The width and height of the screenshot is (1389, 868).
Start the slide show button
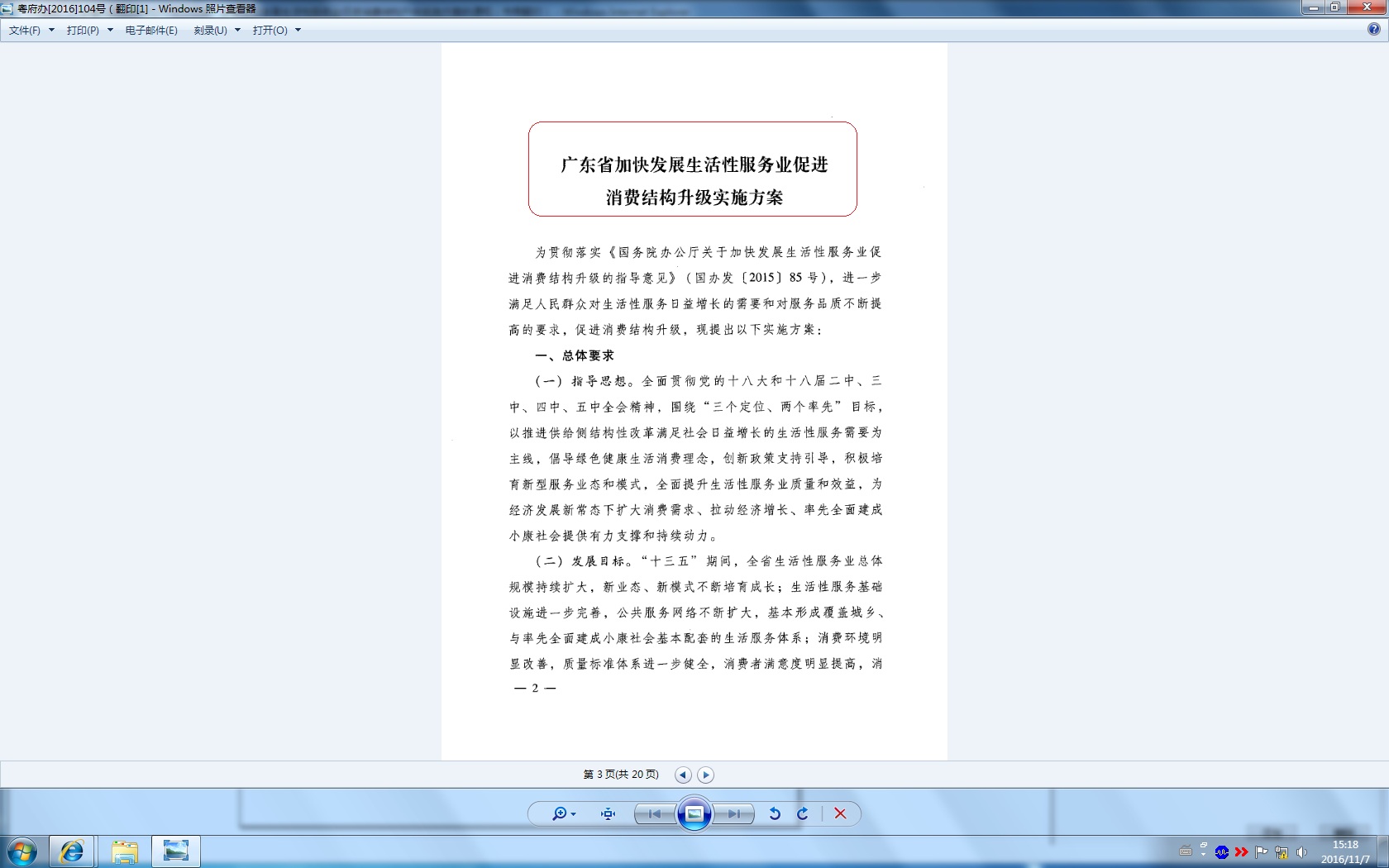pyautogui.click(x=694, y=814)
